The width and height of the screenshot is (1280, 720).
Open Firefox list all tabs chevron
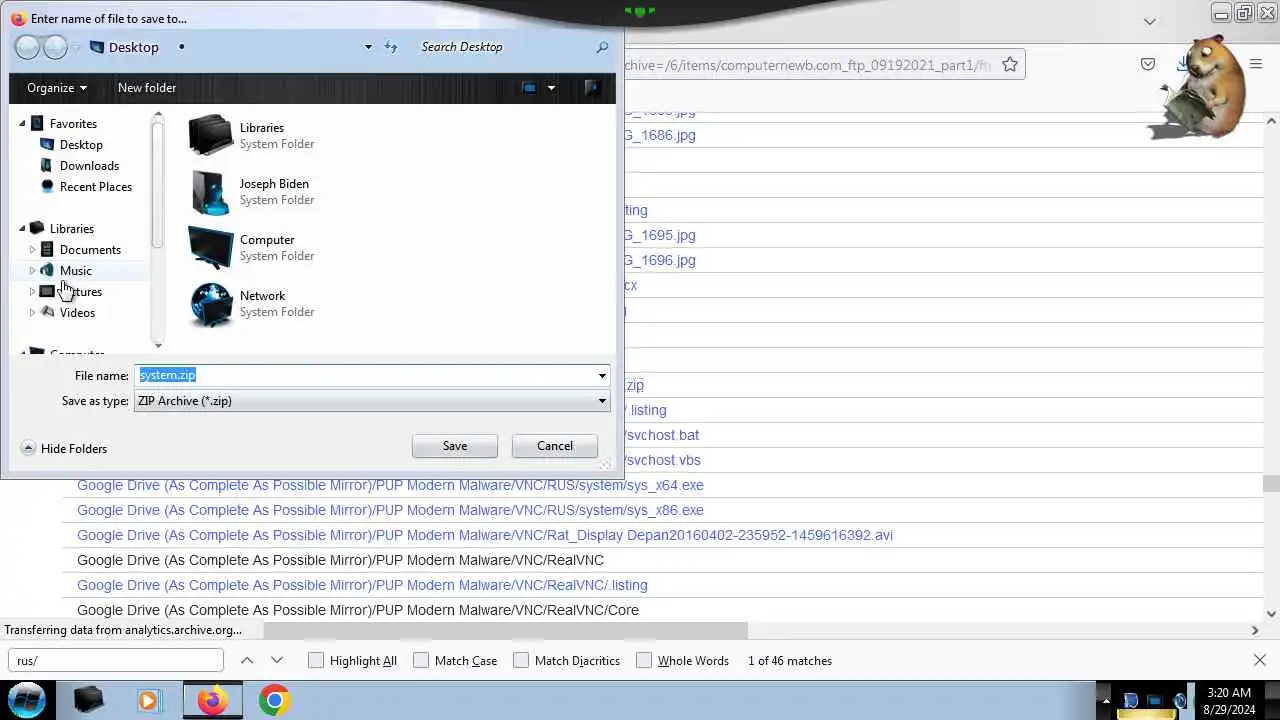1150,21
